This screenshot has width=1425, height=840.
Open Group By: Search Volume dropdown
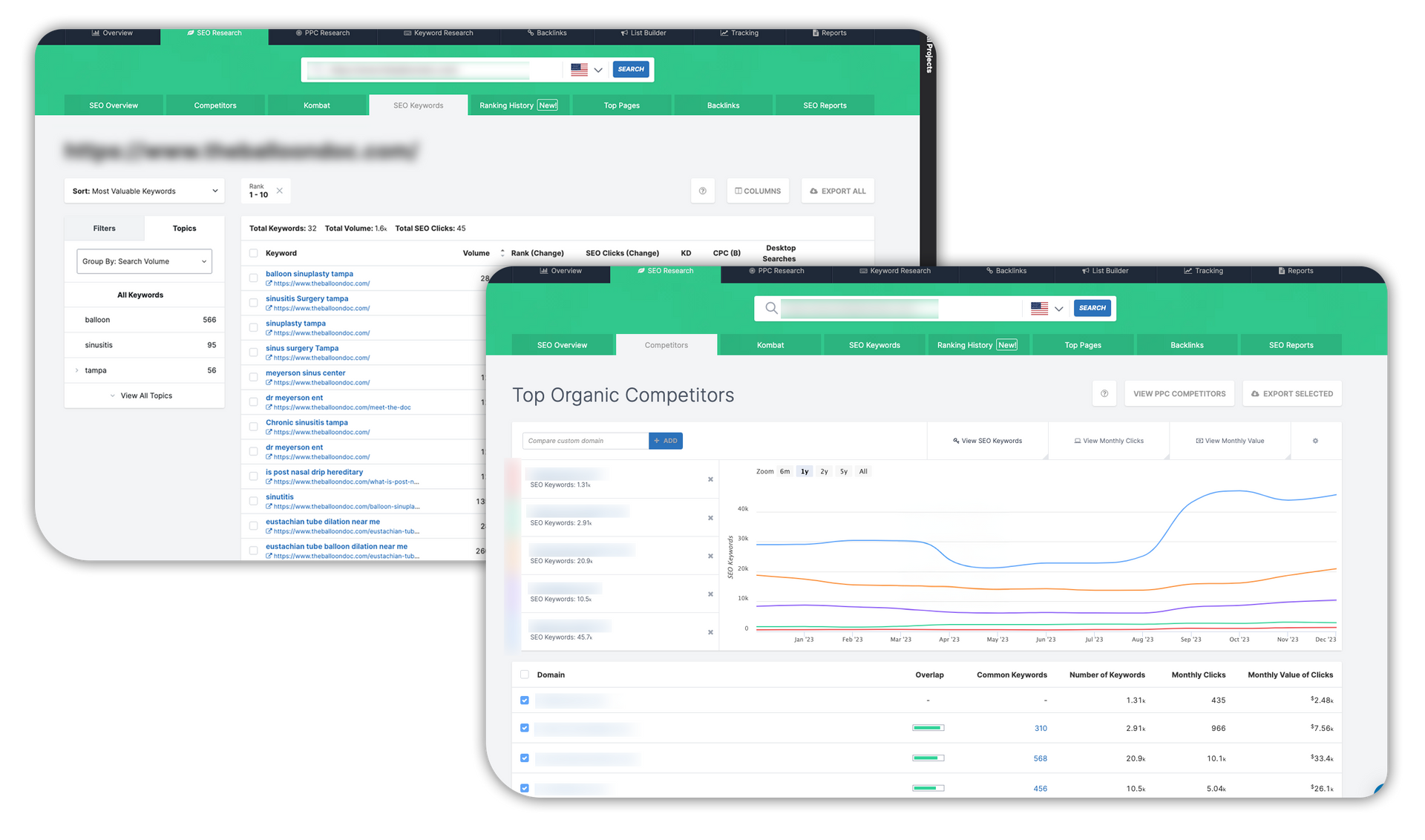click(144, 261)
